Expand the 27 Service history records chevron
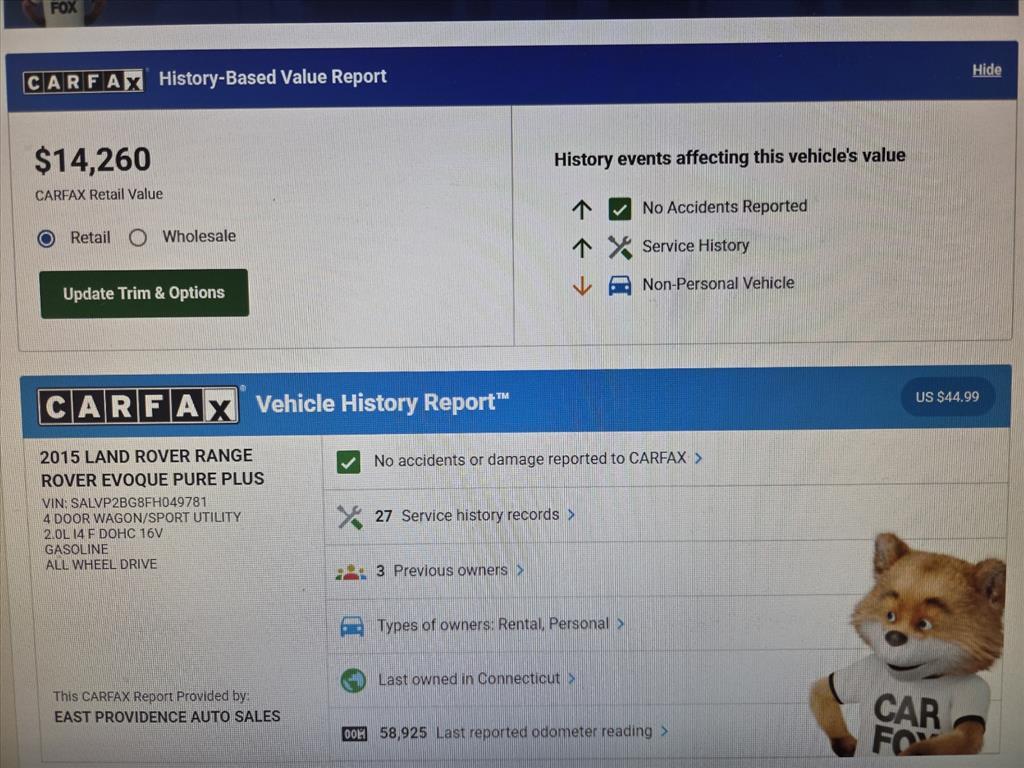Viewport: 1024px width, 768px height. point(571,515)
